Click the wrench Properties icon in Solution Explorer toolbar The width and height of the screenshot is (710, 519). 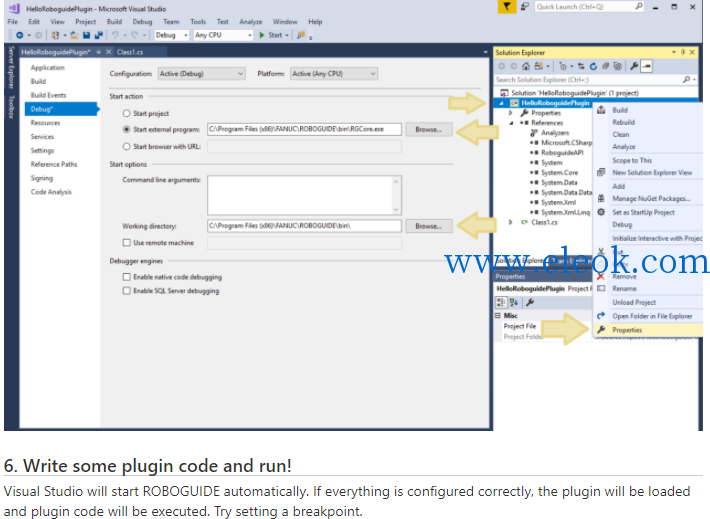(x=634, y=67)
